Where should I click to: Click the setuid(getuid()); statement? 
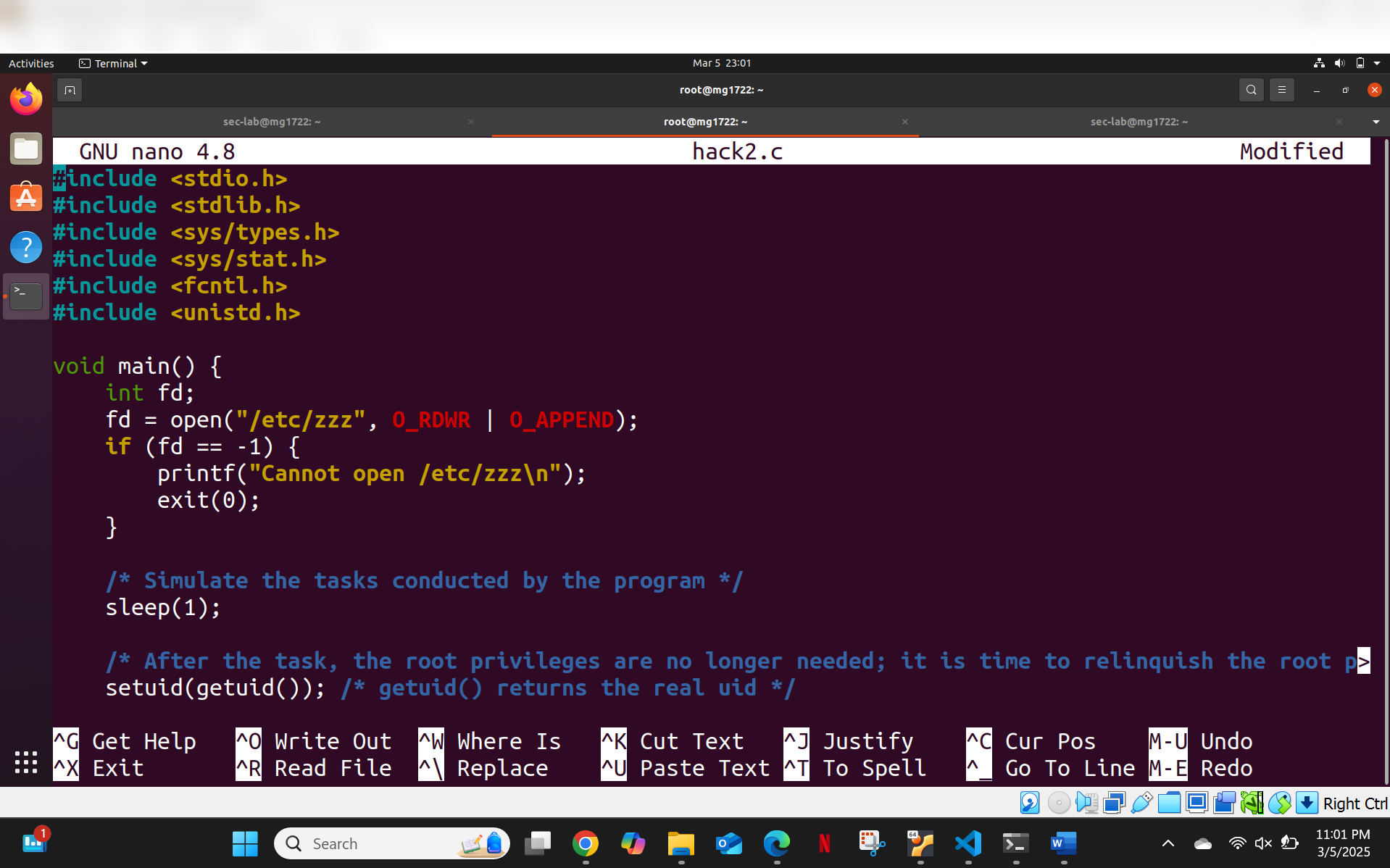216,688
